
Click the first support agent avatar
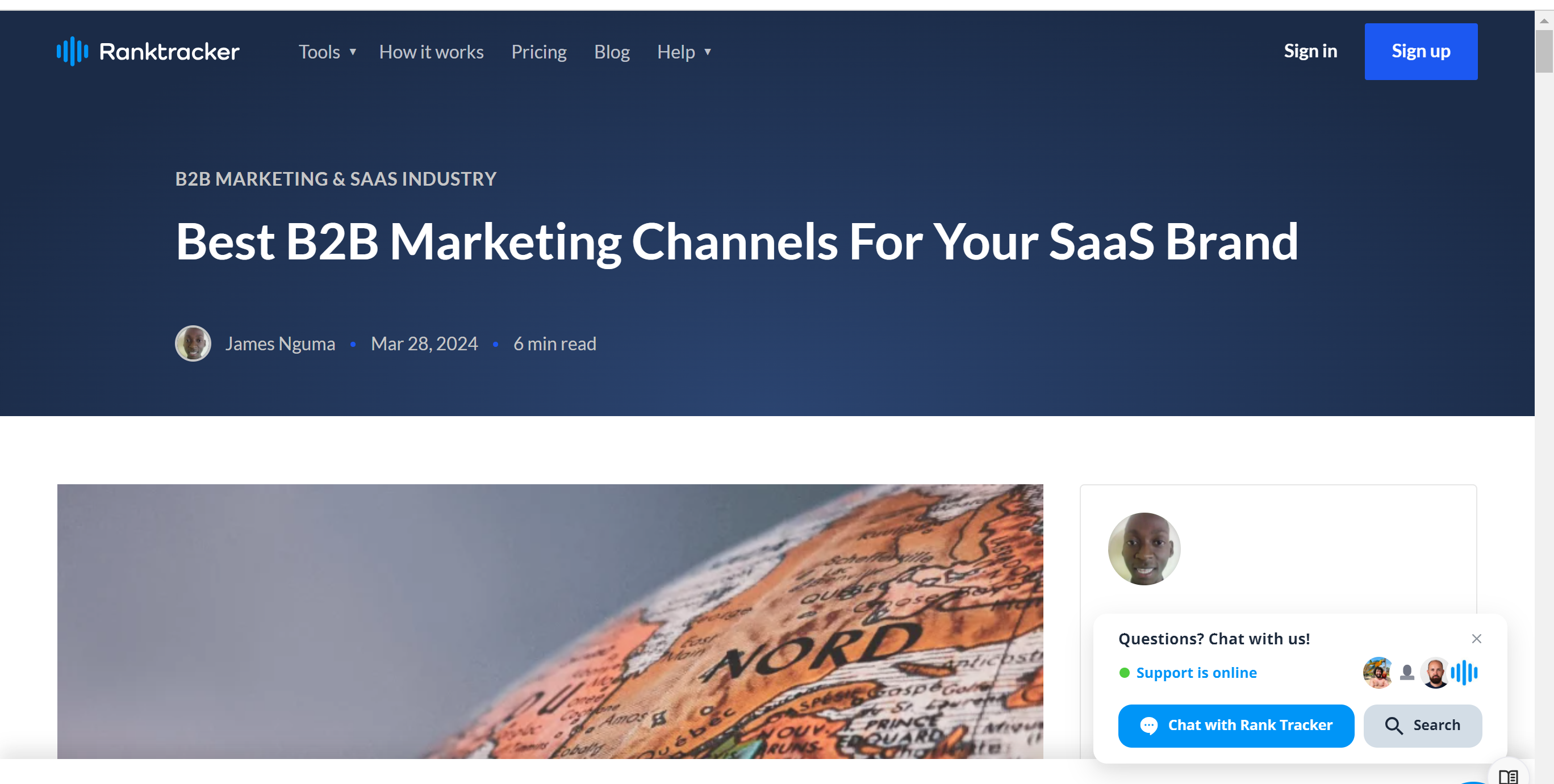[1378, 672]
